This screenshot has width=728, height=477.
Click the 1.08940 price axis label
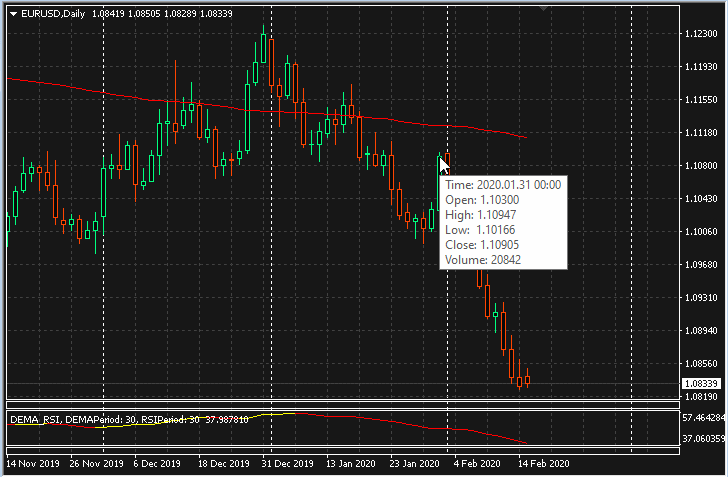[701, 331]
